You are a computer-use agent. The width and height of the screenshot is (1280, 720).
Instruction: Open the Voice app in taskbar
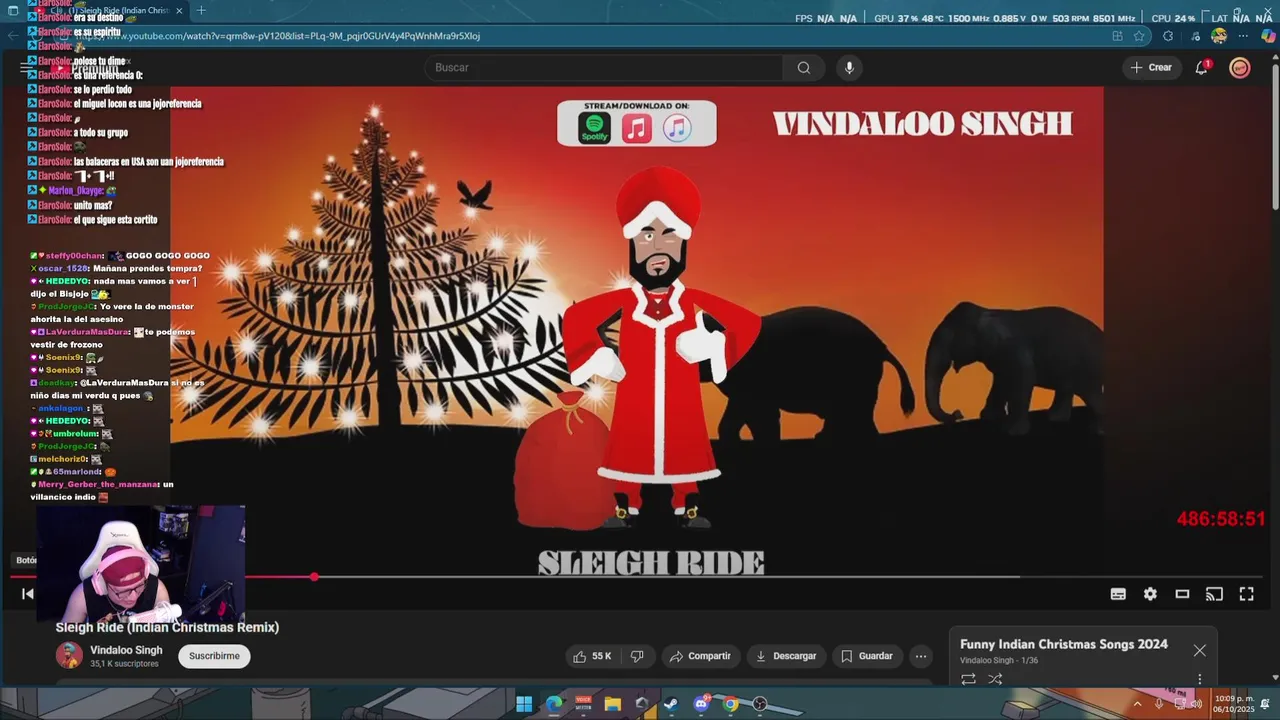583,704
